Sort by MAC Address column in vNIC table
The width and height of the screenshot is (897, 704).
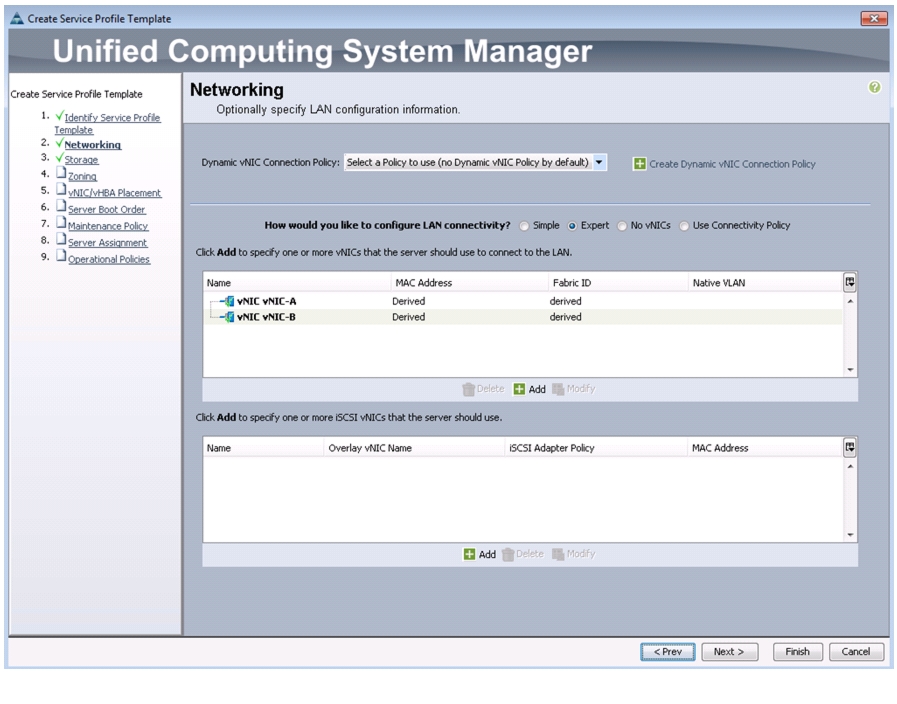point(469,283)
